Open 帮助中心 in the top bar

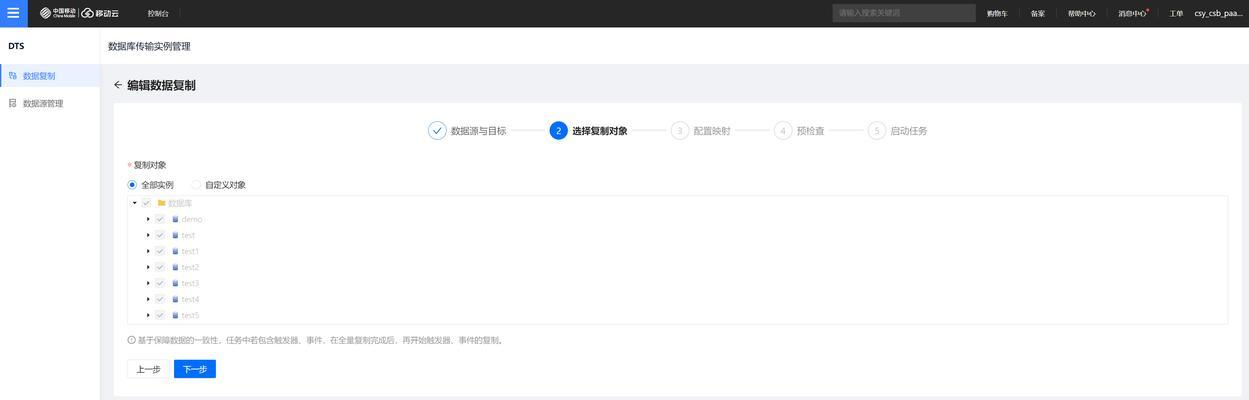[x=1081, y=14]
